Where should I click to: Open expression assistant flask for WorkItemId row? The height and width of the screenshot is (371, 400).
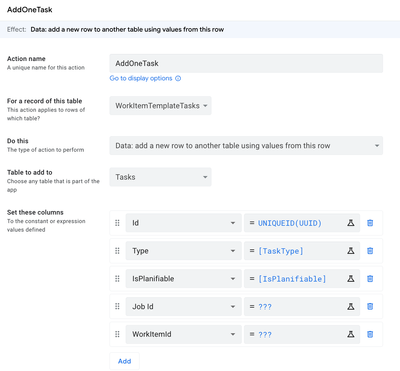pyautogui.click(x=351, y=334)
